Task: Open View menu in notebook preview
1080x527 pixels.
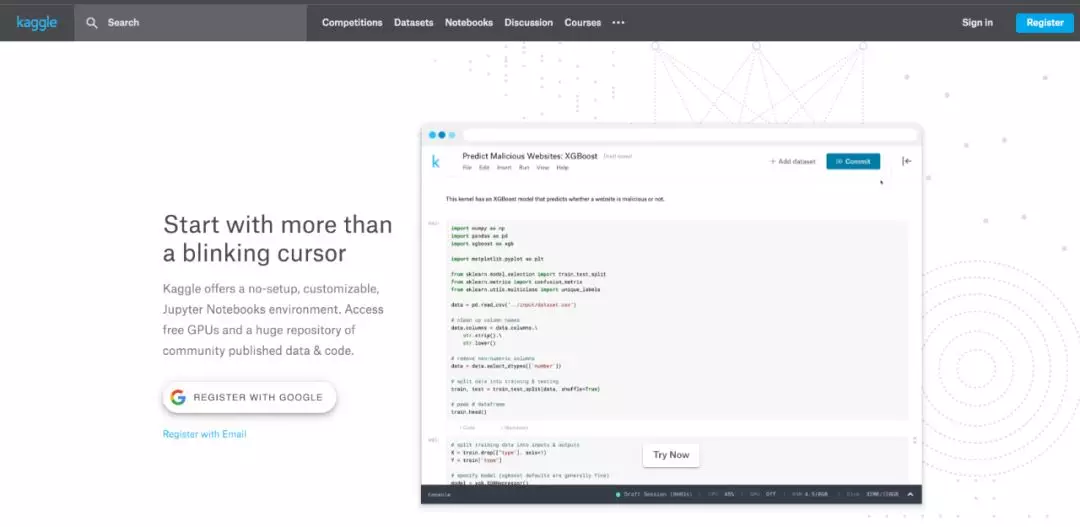Action: click(543, 167)
